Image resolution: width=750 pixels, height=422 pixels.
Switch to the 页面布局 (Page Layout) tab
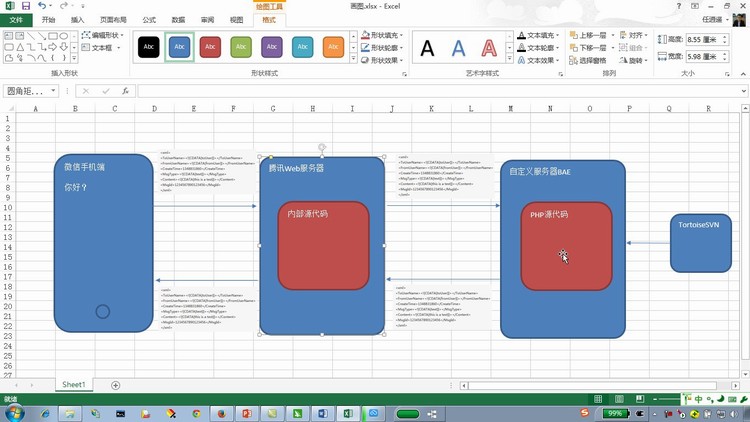113,20
